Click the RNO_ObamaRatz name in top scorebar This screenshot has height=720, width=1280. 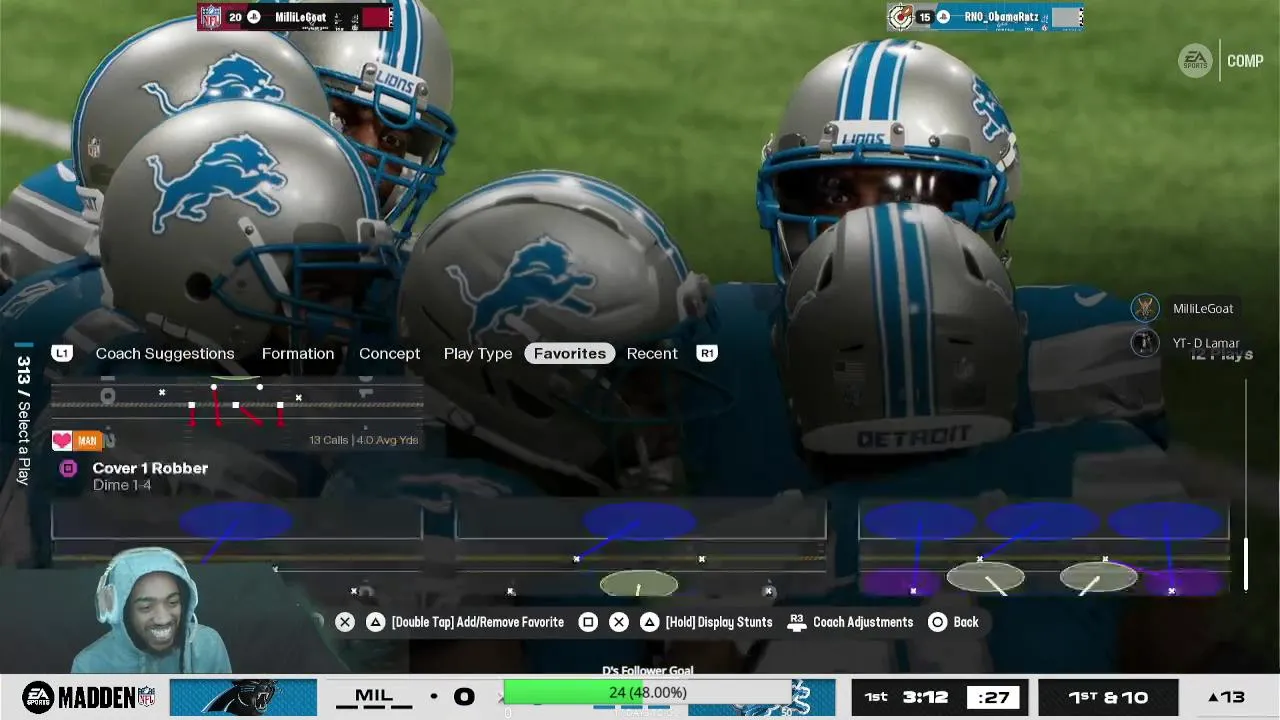point(1001,17)
